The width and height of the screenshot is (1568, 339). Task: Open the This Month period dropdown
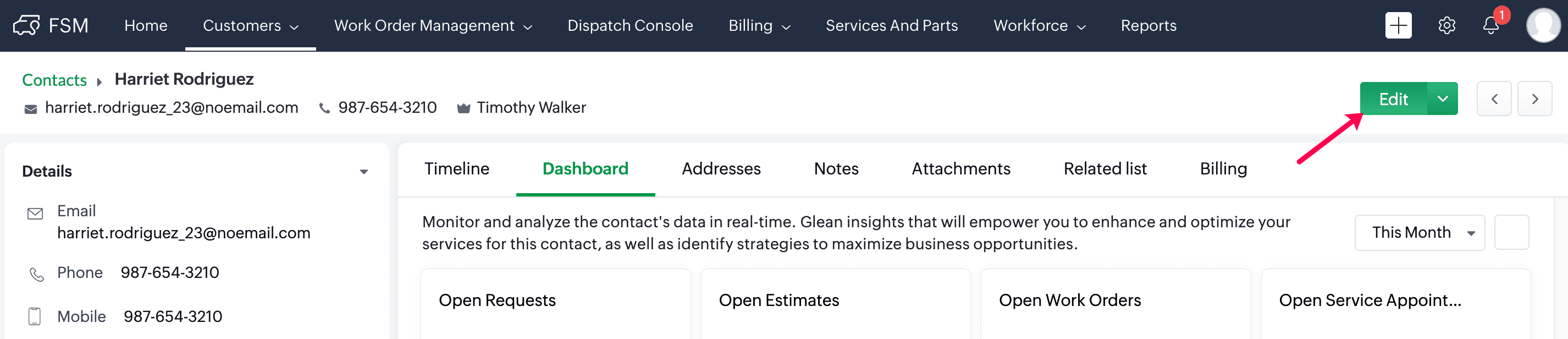pos(1420,232)
